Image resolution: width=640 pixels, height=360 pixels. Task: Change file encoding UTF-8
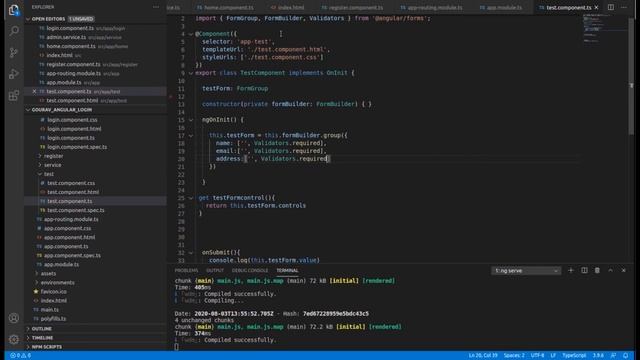[x=537, y=356]
